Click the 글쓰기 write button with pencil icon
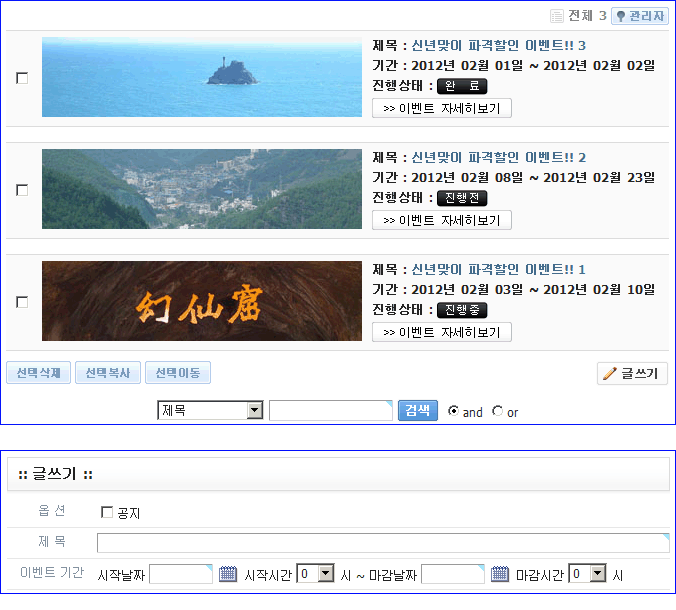 coord(632,374)
